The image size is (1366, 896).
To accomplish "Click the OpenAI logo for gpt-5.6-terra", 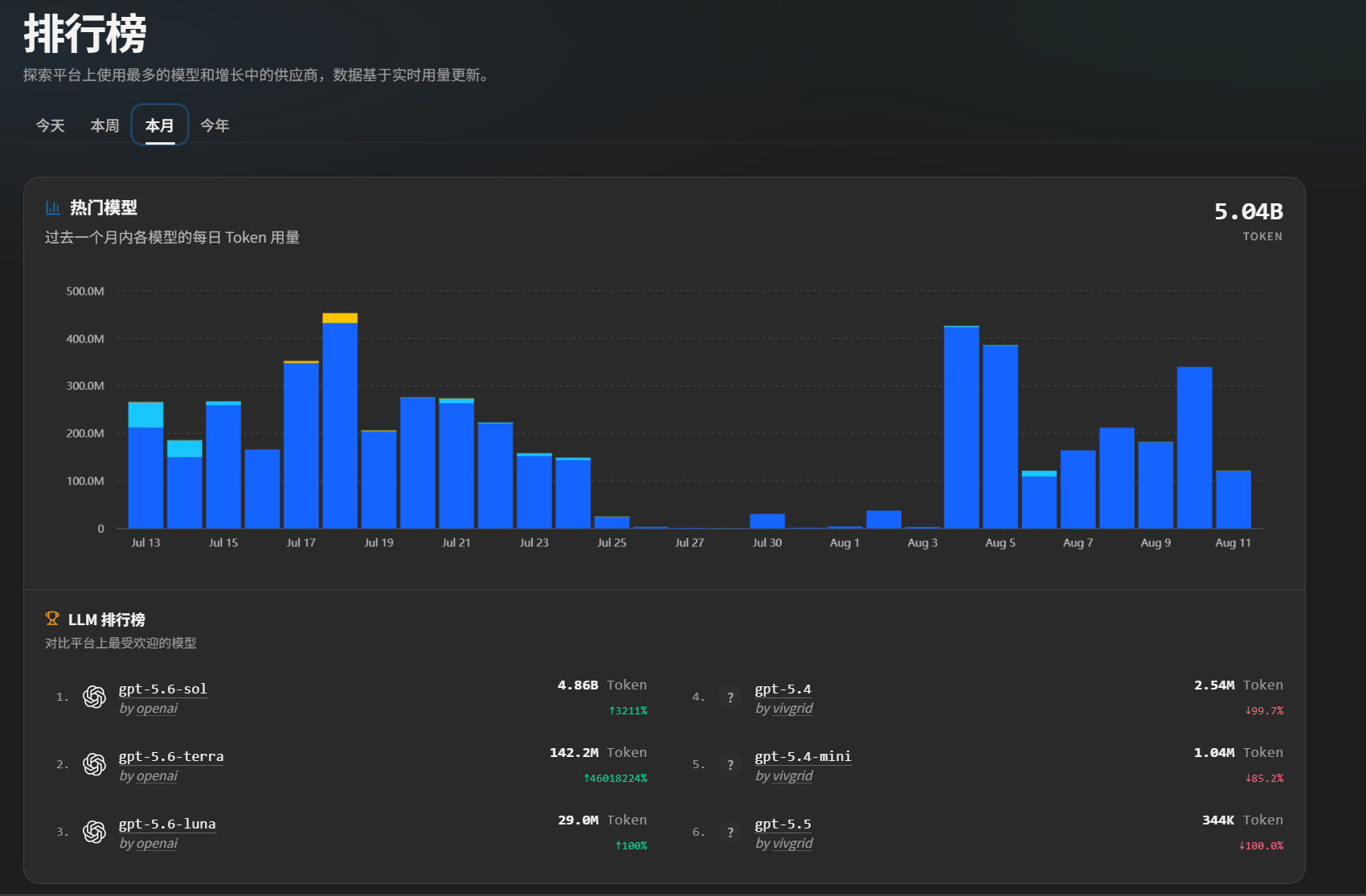I will [94, 764].
